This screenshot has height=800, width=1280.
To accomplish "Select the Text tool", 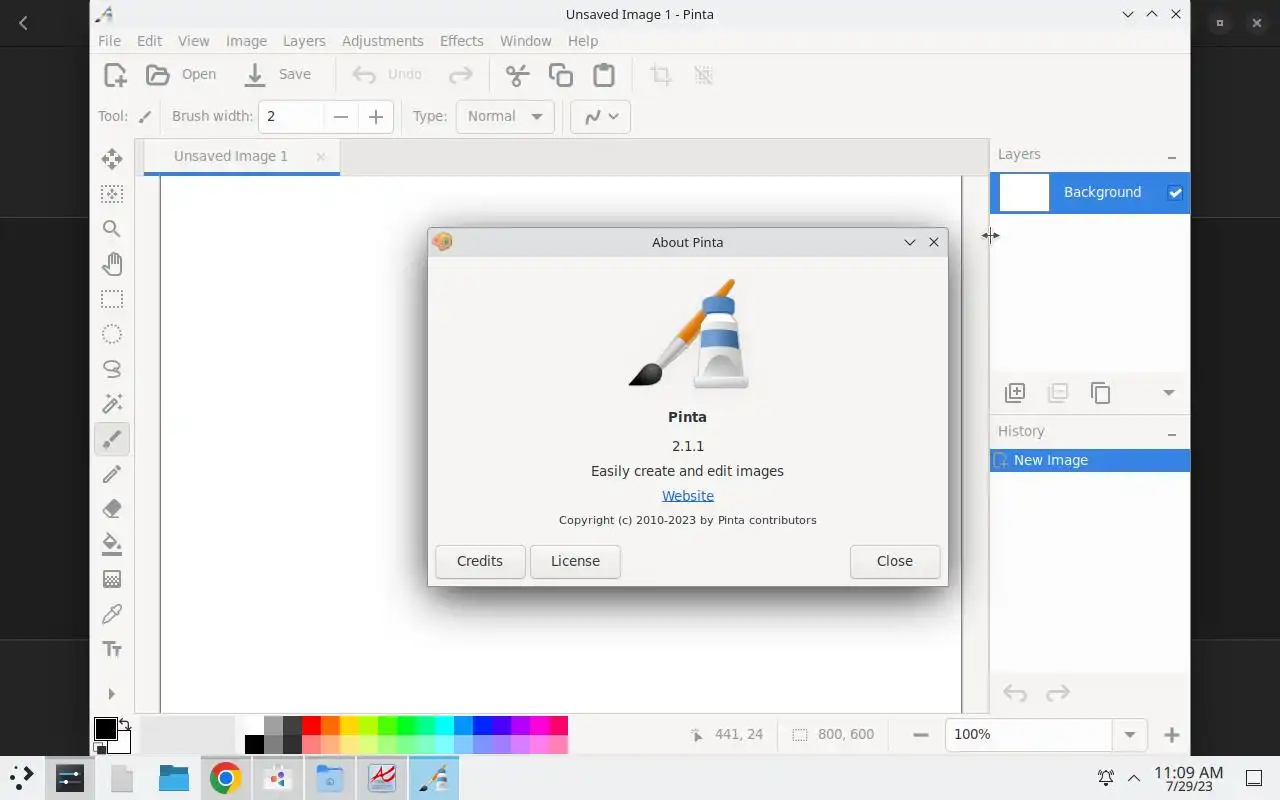I will 112,649.
